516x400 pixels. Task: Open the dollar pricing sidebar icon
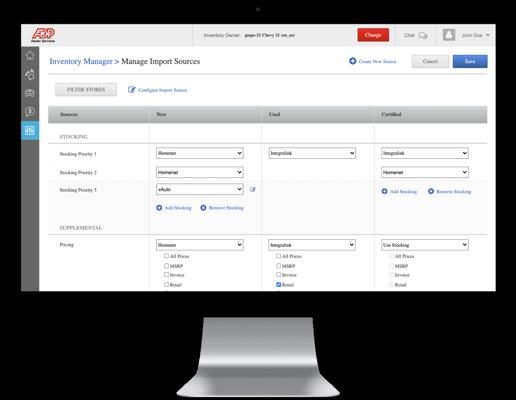30,111
